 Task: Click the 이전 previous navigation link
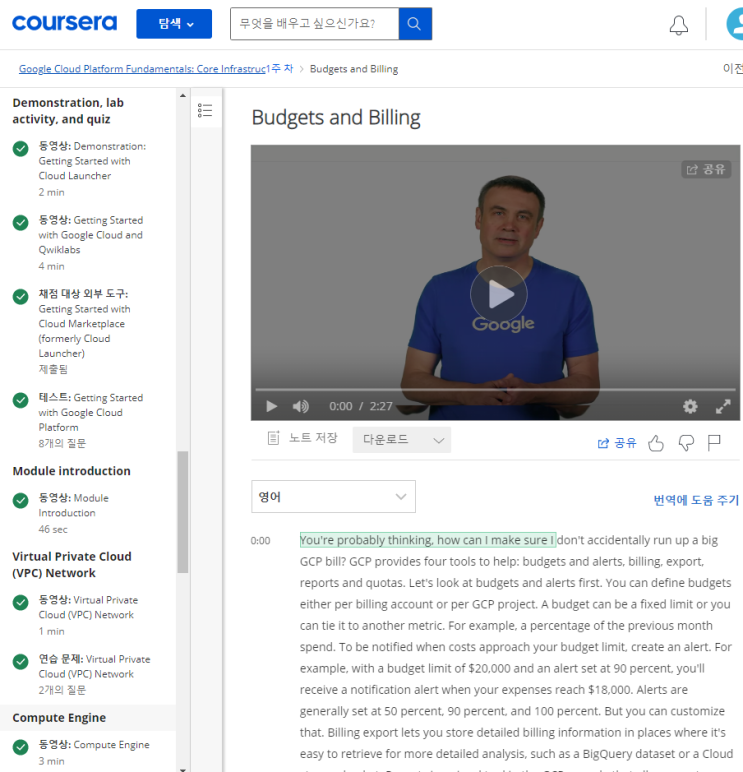pyautogui.click(x=733, y=68)
